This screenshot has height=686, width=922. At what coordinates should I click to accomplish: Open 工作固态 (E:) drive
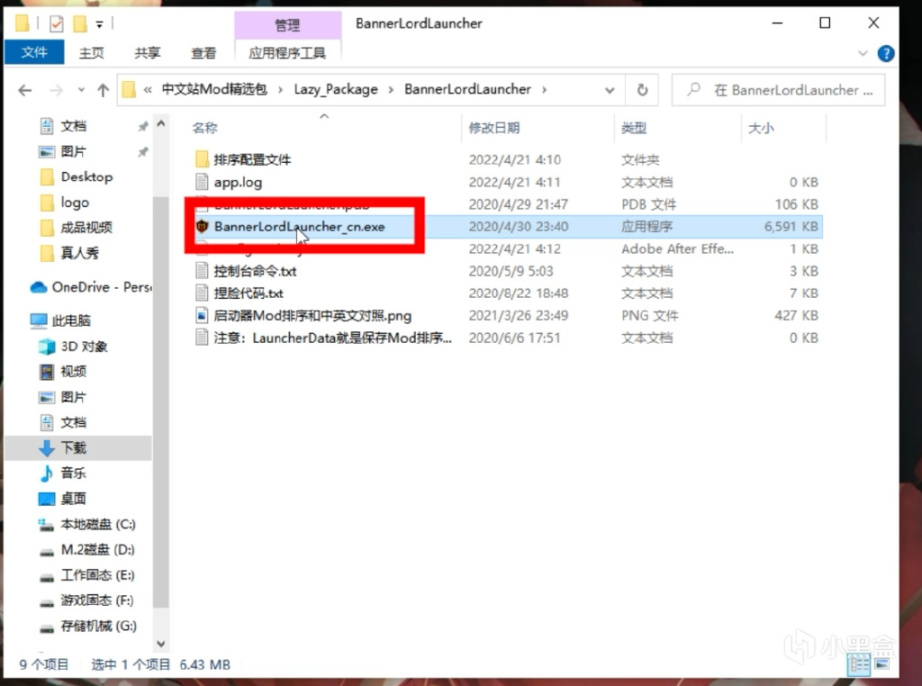click(x=97, y=575)
